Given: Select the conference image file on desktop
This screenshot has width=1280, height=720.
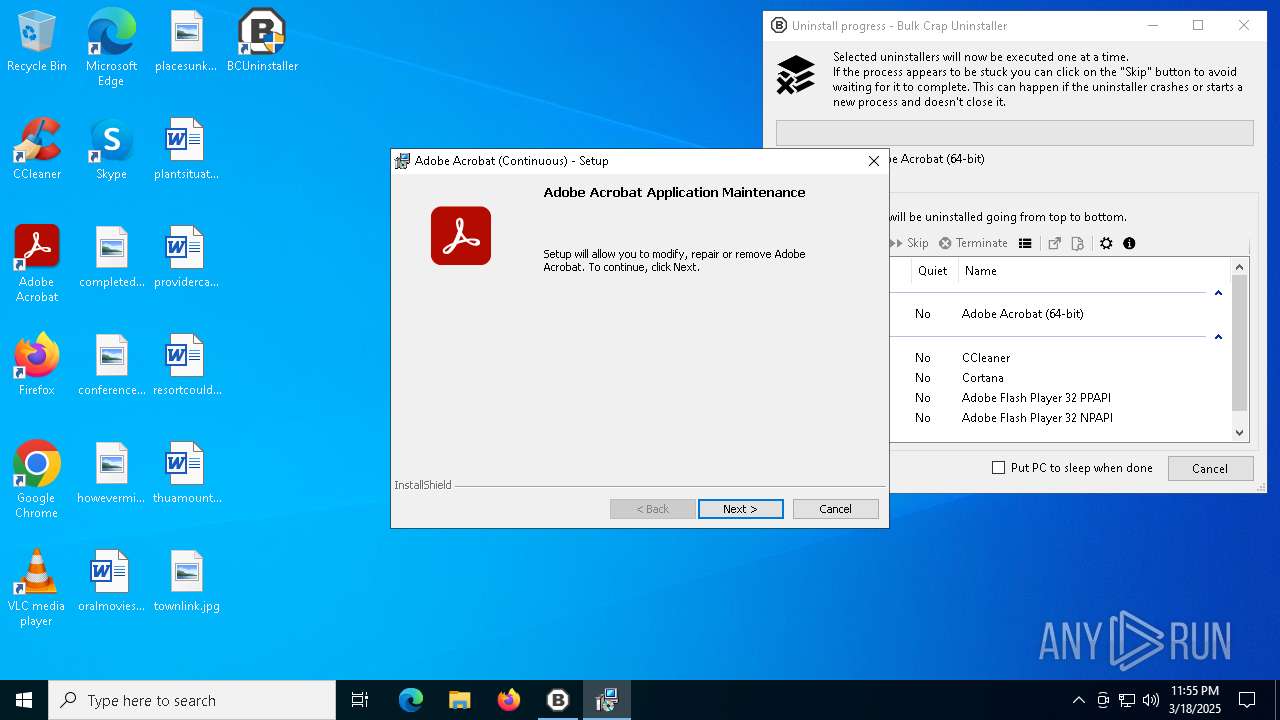Looking at the screenshot, I should click(x=112, y=366).
